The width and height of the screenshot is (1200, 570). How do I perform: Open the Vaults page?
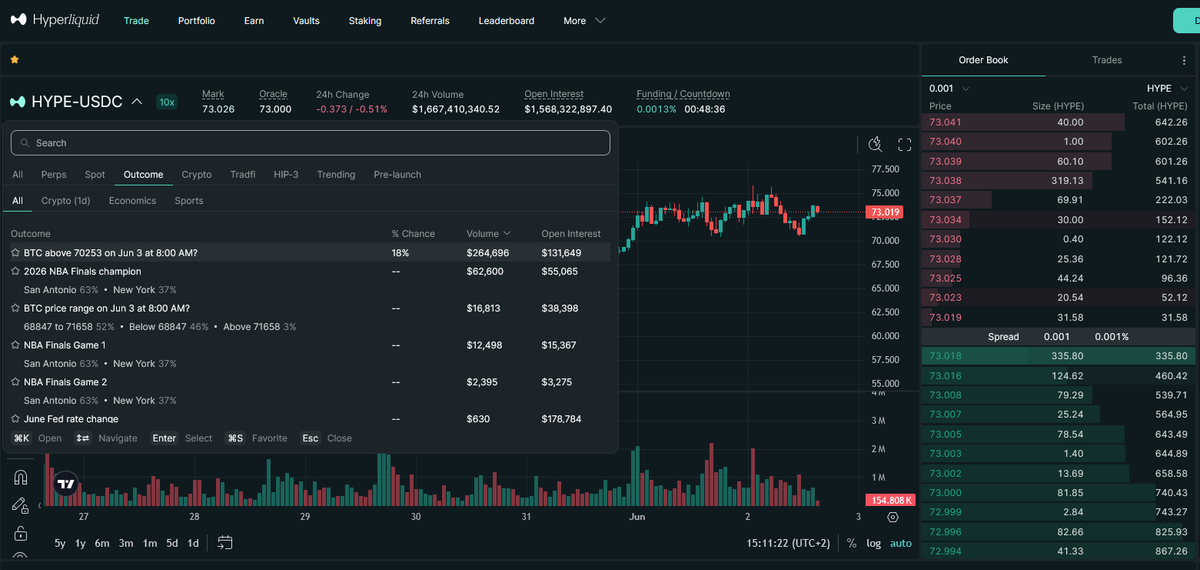point(307,20)
